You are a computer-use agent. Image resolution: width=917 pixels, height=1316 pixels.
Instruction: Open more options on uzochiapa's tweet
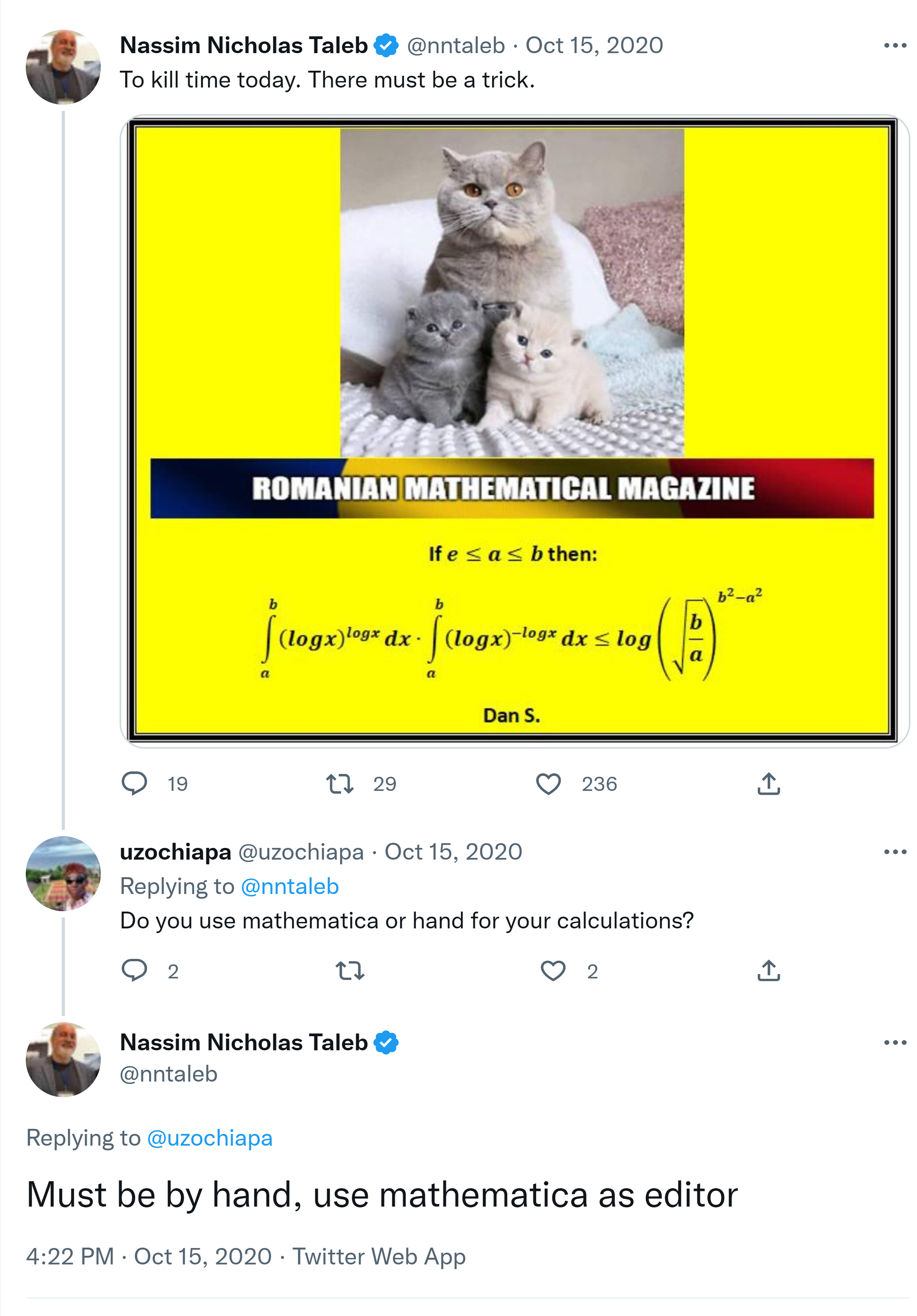pyautogui.click(x=895, y=852)
